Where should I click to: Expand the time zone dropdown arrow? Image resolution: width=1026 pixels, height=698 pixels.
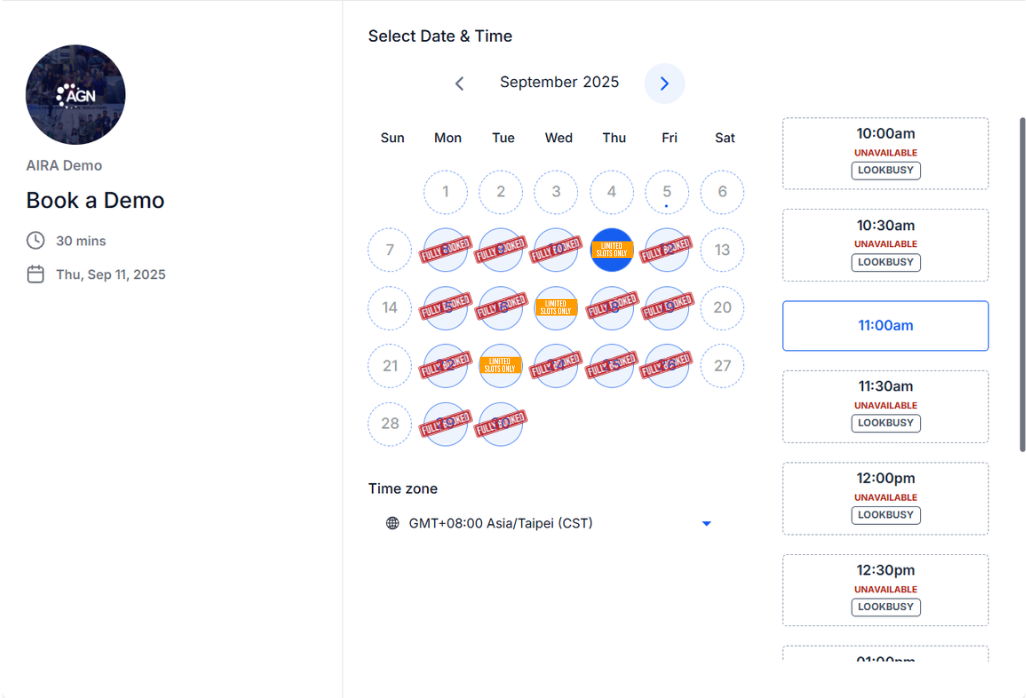pos(707,523)
